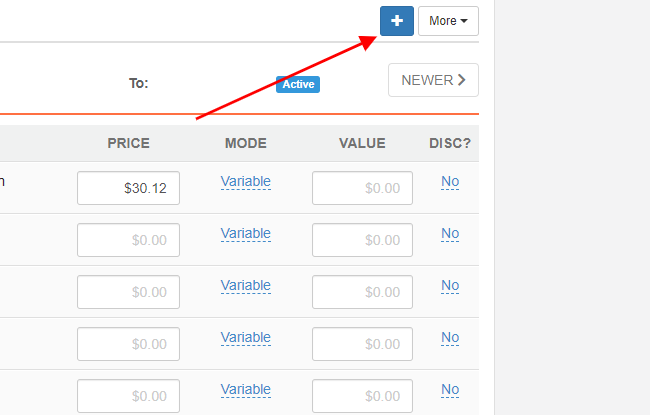Image resolution: width=650 pixels, height=415 pixels.
Task: Click the fourth row price field
Action: [129, 344]
